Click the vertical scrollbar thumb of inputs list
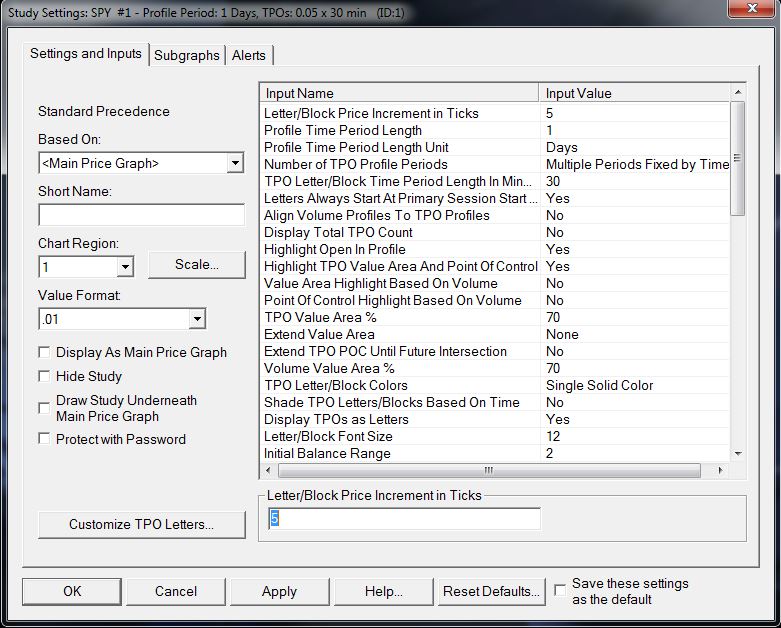The image size is (781, 628). click(x=738, y=158)
